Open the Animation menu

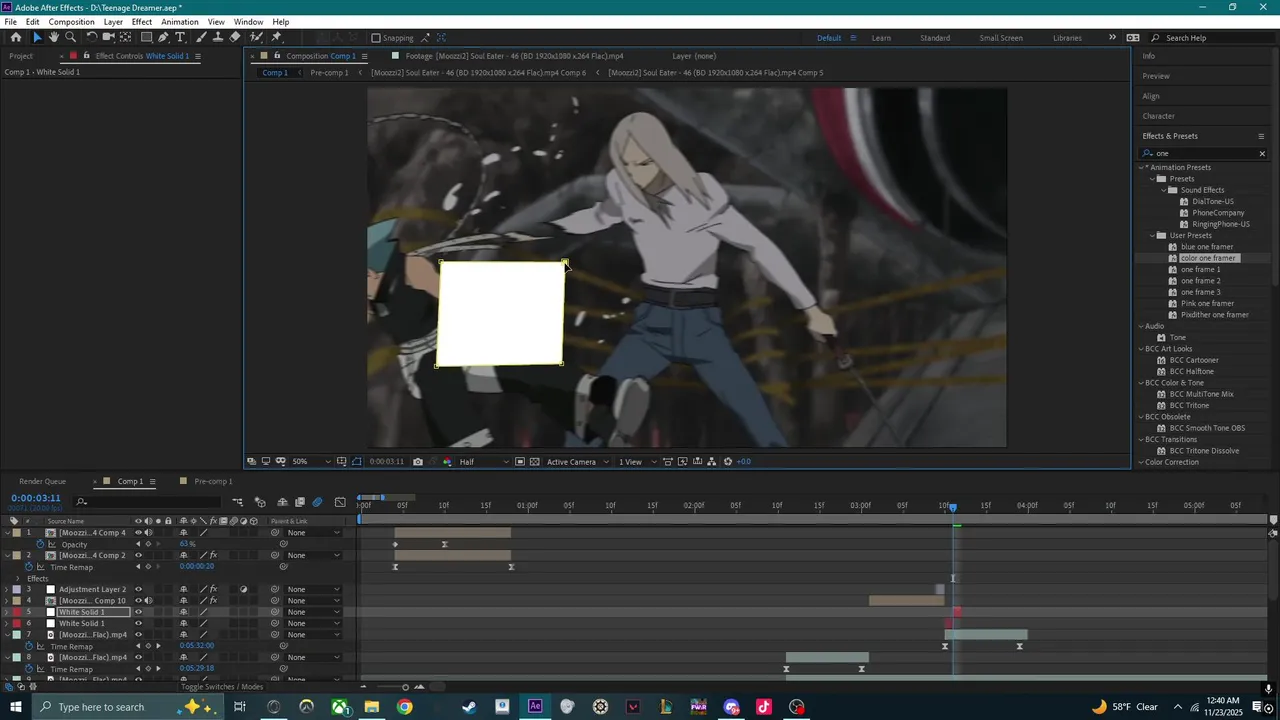pyautogui.click(x=180, y=22)
